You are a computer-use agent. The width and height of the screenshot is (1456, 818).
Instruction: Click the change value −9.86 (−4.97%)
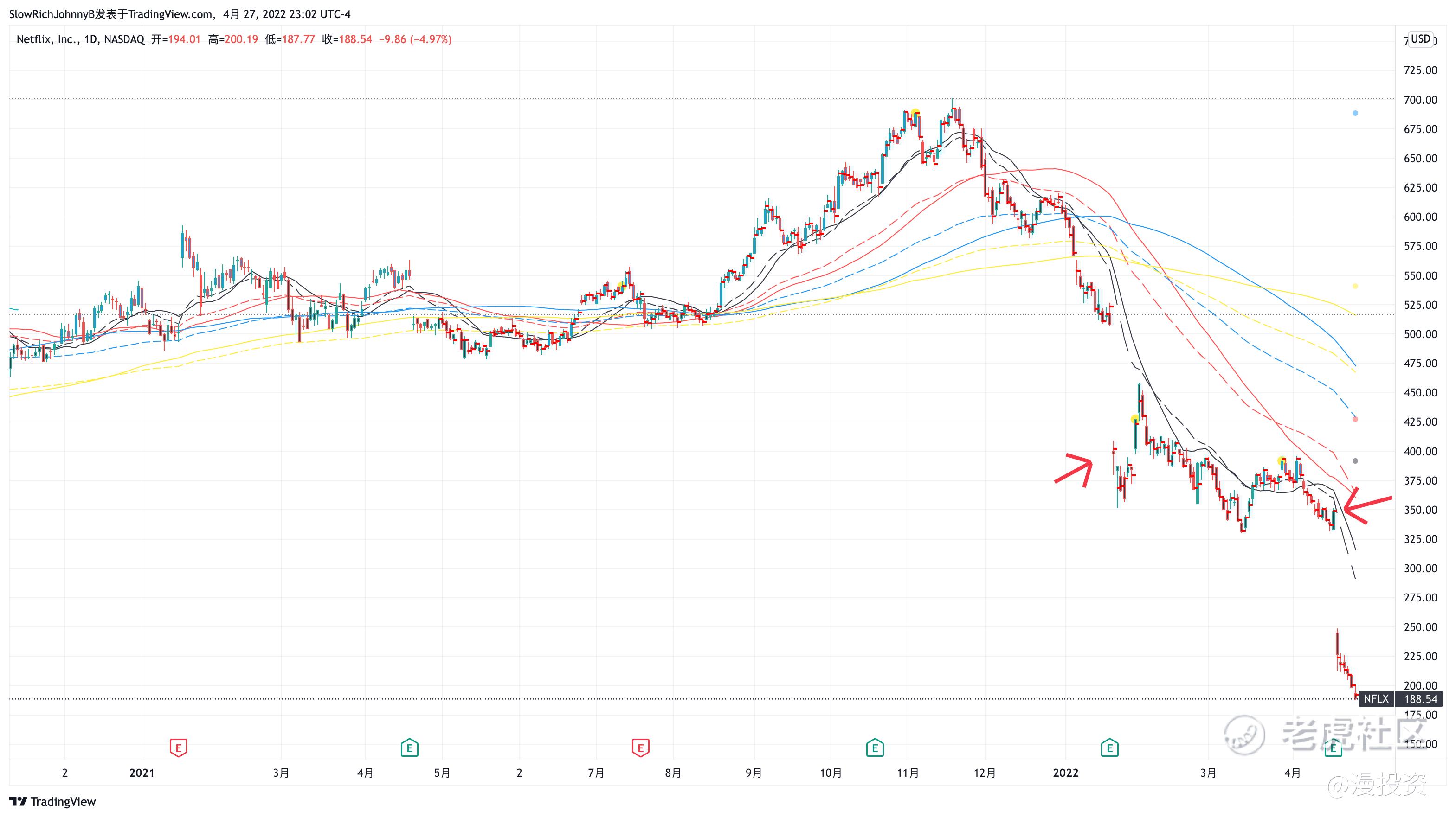tap(415, 39)
